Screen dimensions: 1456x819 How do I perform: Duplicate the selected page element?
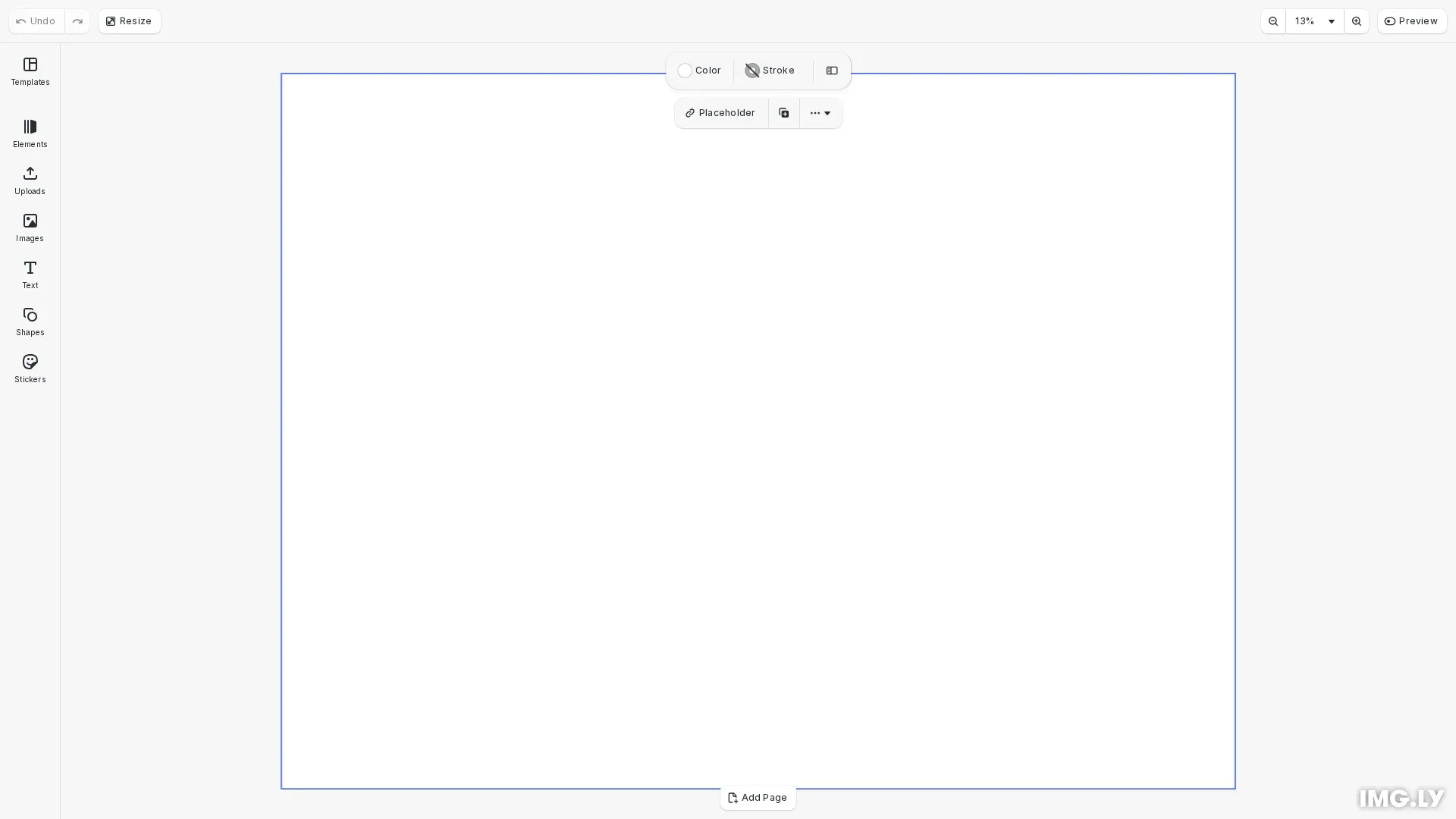[x=783, y=112]
